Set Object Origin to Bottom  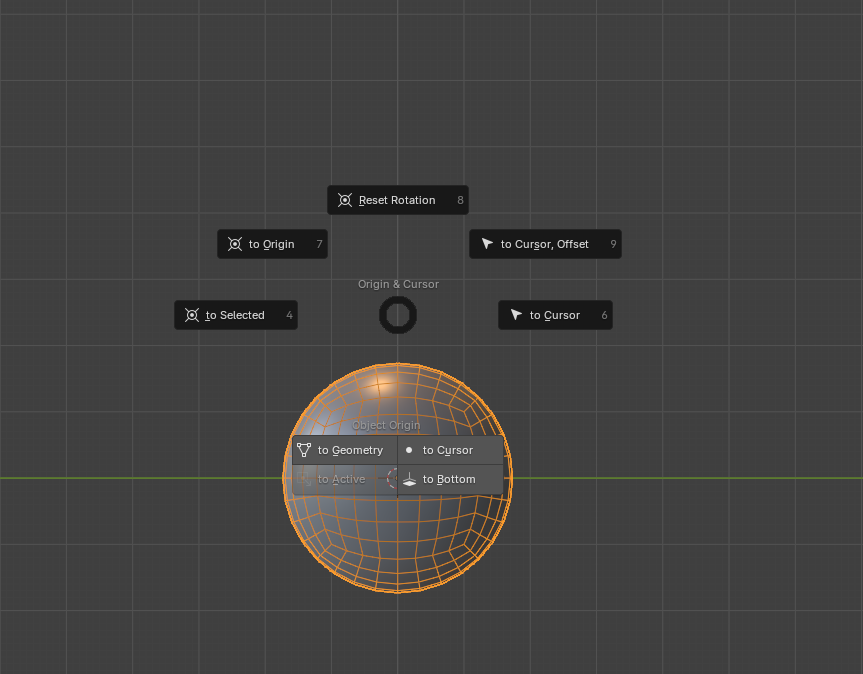point(450,479)
